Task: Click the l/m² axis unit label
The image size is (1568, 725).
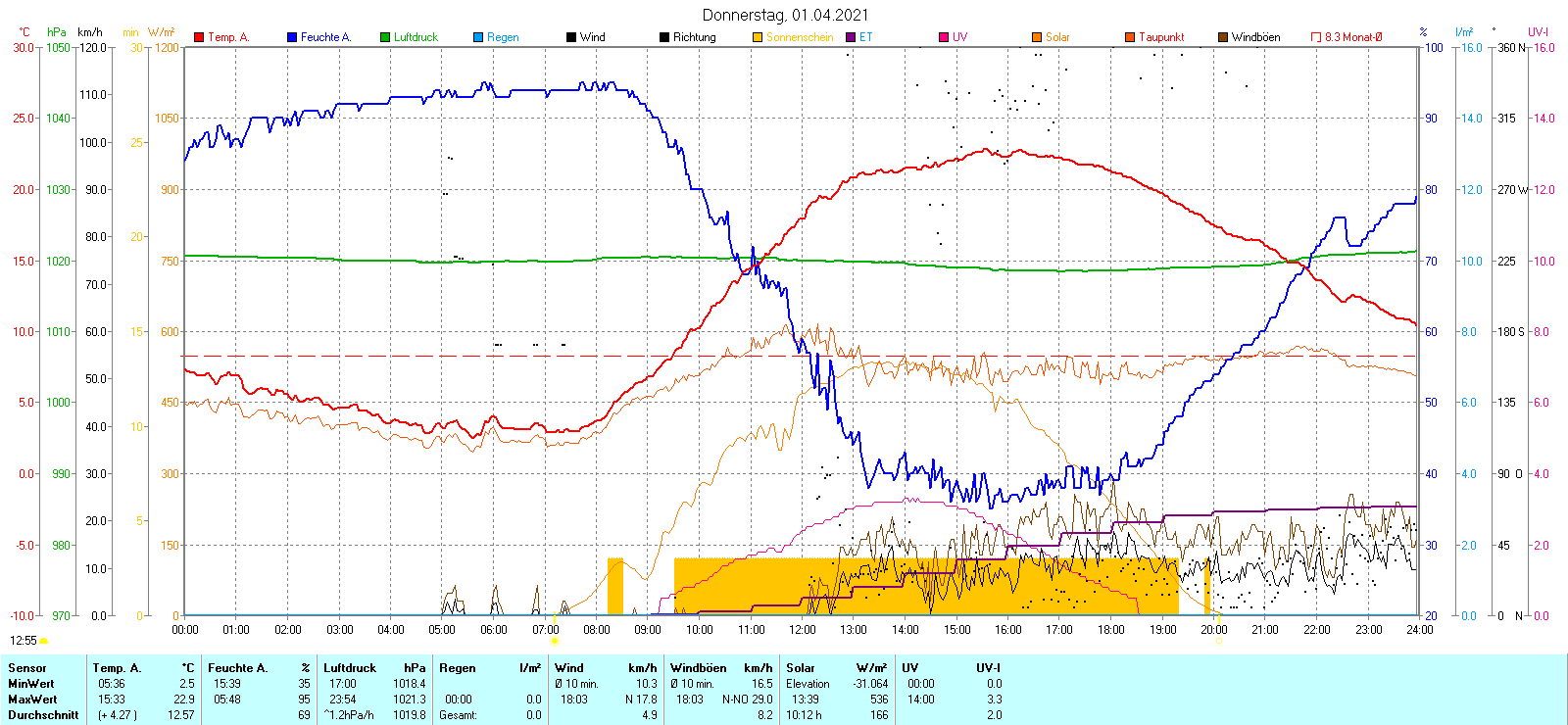Action: [x=1464, y=32]
